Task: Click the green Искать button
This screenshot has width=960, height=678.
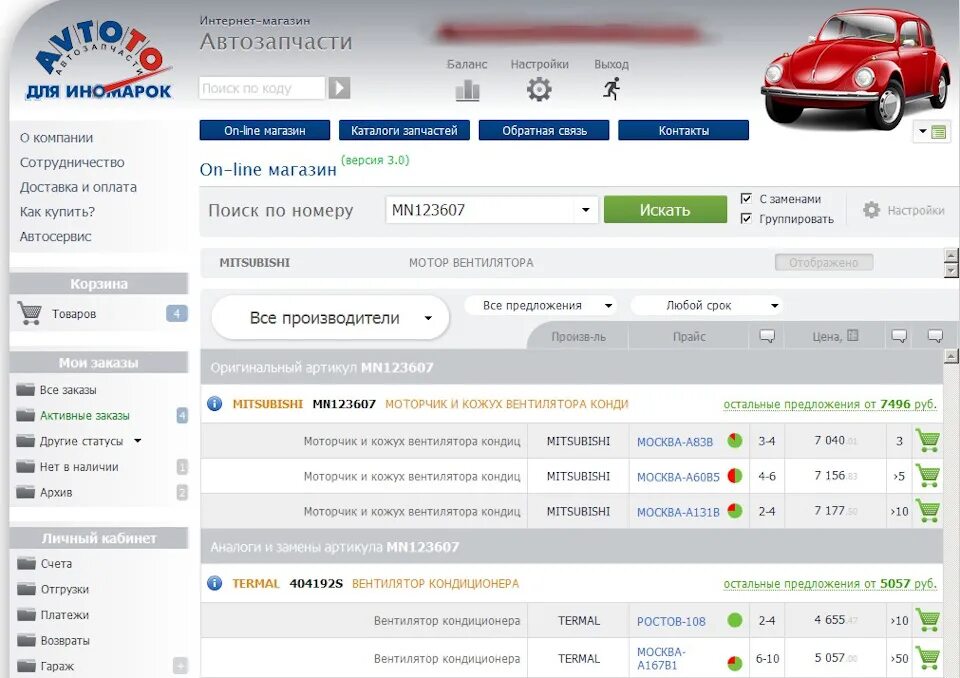Action: [x=666, y=210]
